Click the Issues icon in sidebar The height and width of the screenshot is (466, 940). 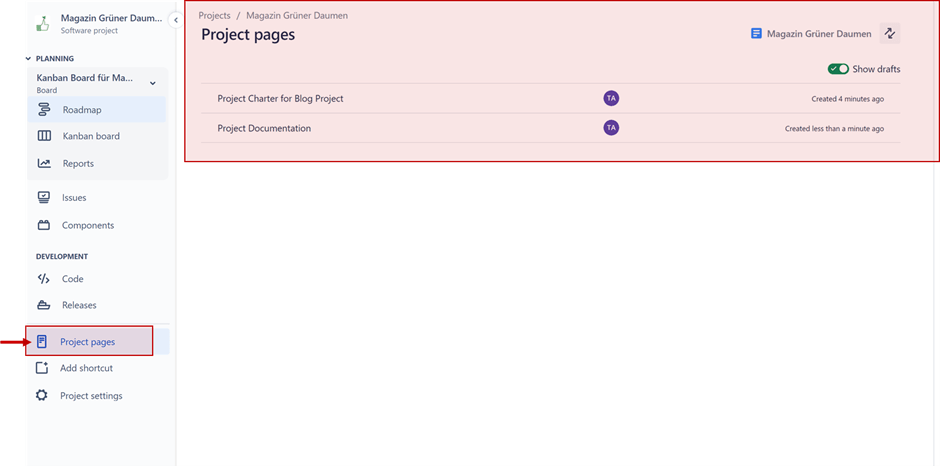(x=43, y=198)
